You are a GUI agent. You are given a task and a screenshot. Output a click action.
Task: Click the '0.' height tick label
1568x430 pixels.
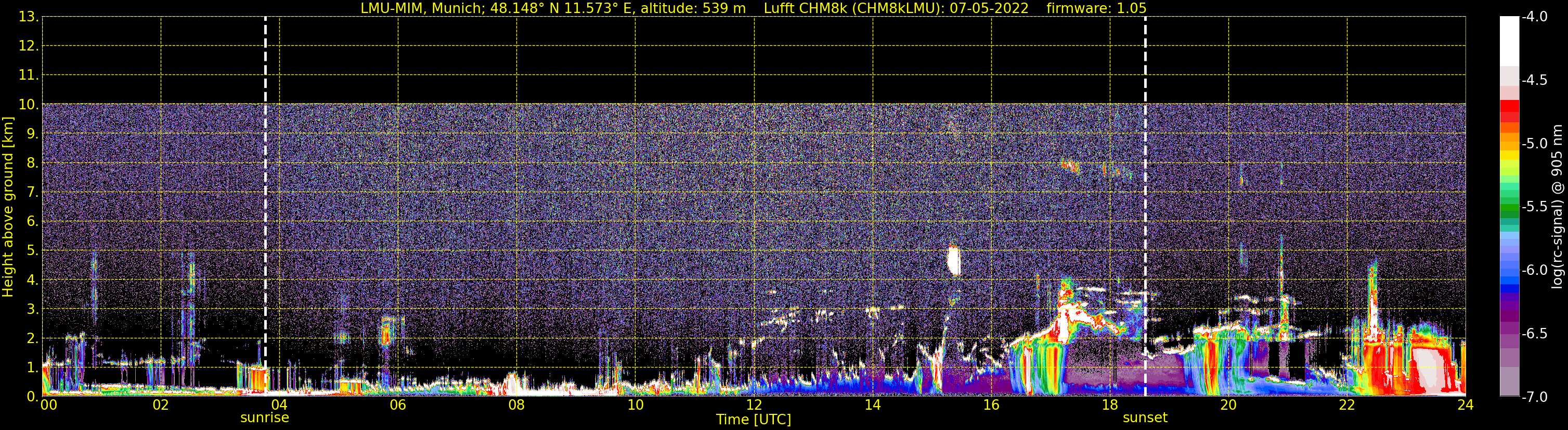32,397
